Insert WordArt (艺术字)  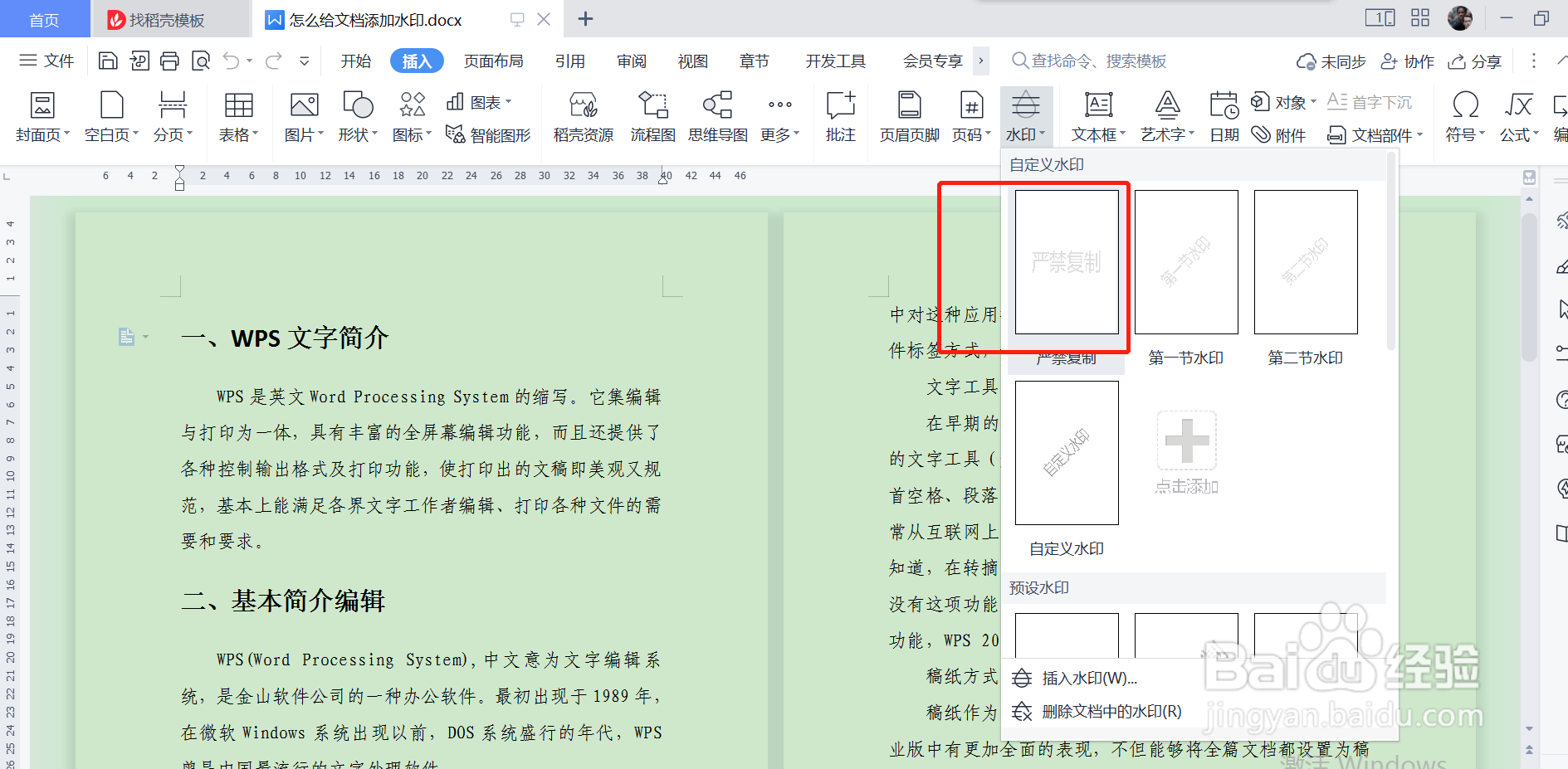[x=1167, y=117]
